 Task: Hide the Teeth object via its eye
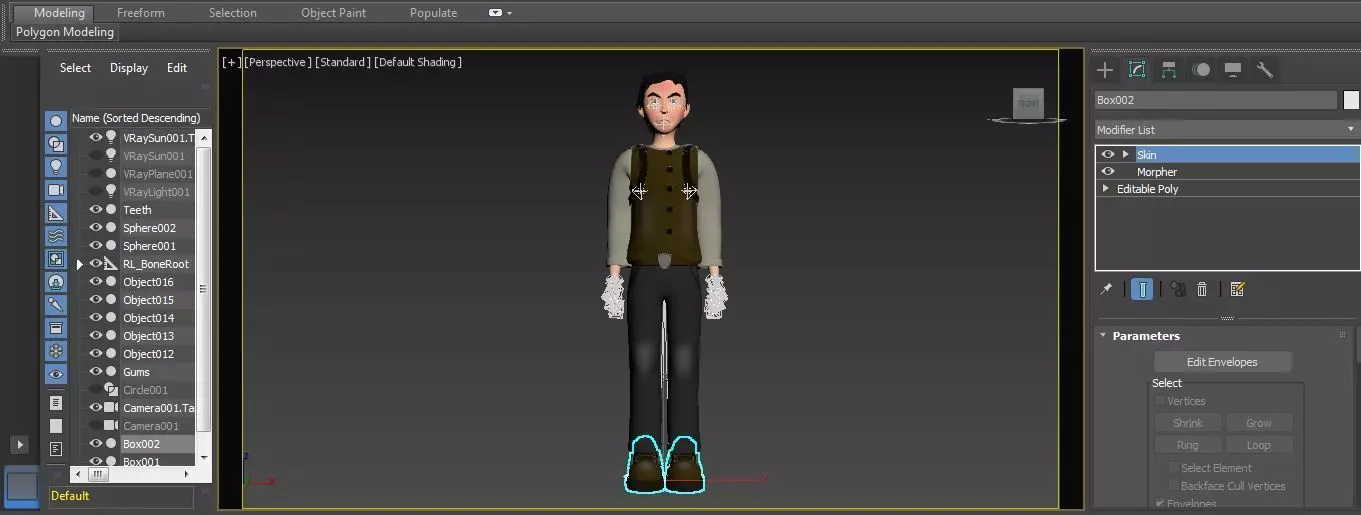point(96,210)
